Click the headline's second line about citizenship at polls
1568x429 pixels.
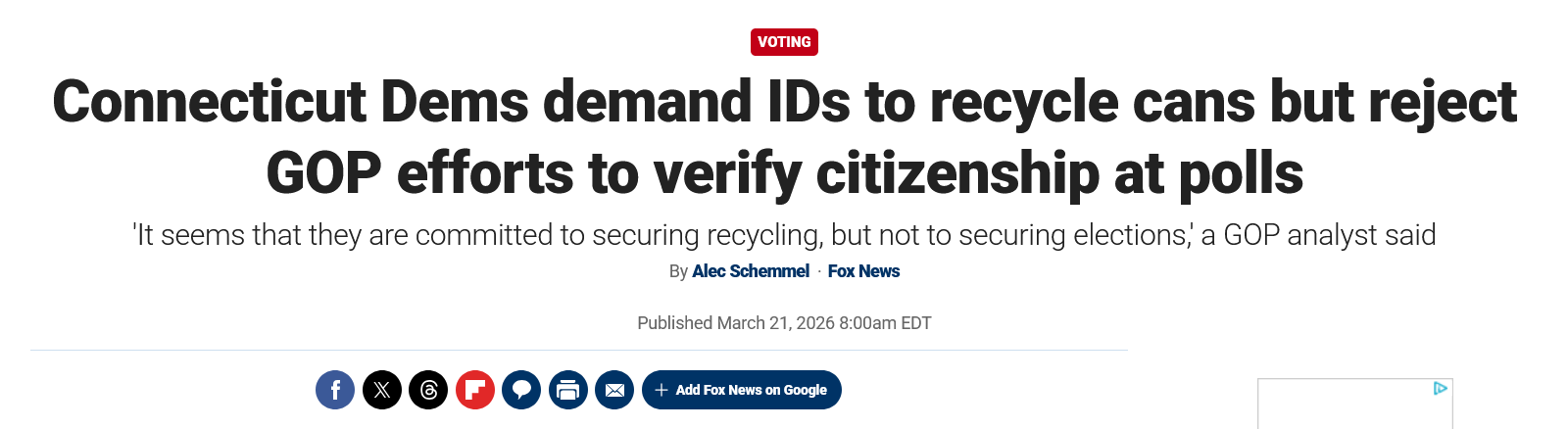(784, 173)
